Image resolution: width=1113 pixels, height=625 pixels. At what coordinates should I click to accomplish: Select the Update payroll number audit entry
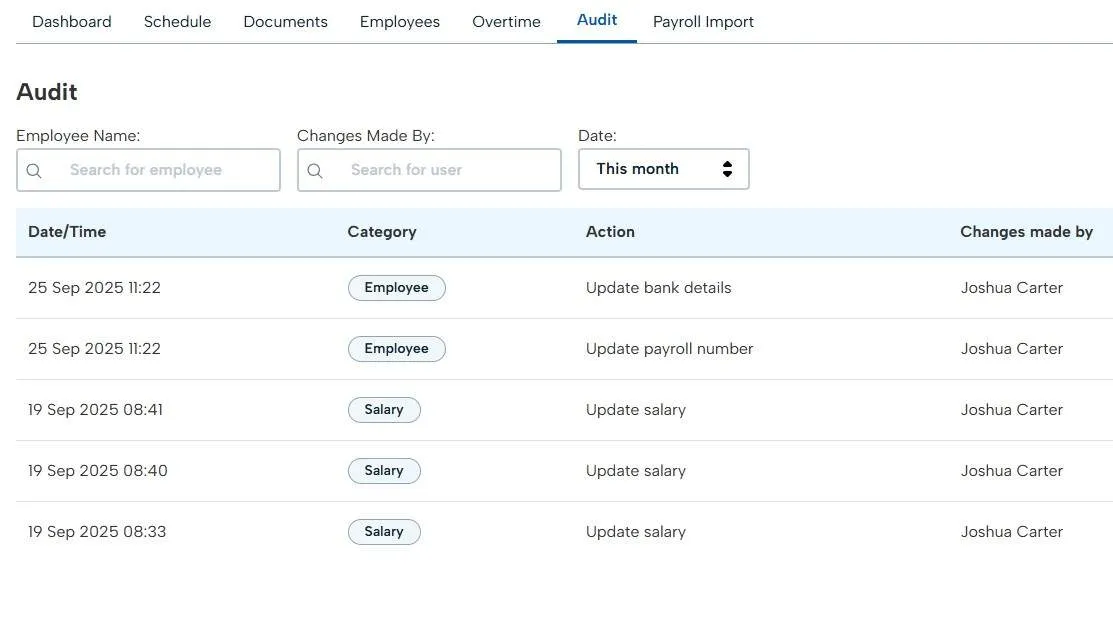[x=669, y=349]
